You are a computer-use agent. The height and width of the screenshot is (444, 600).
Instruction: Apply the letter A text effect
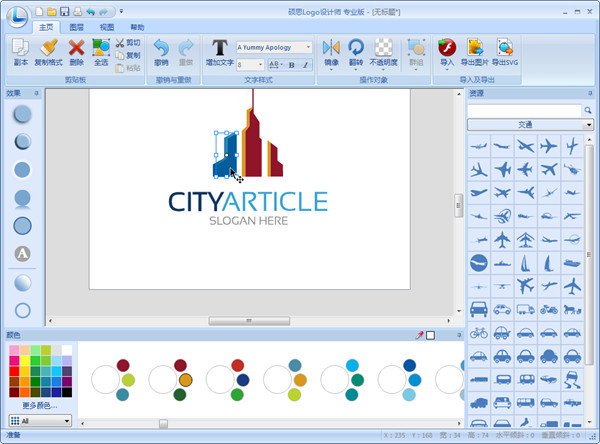pos(22,254)
